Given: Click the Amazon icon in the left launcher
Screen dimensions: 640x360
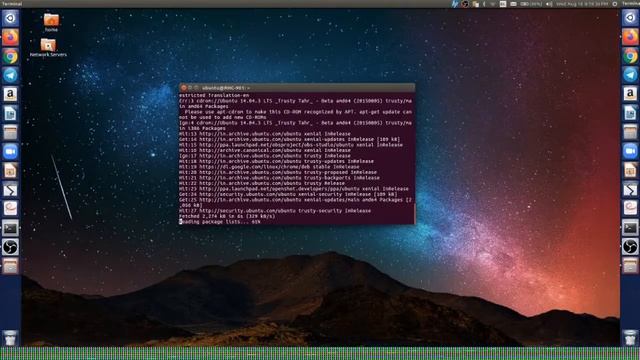Looking at the screenshot, I should tap(10, 94).
